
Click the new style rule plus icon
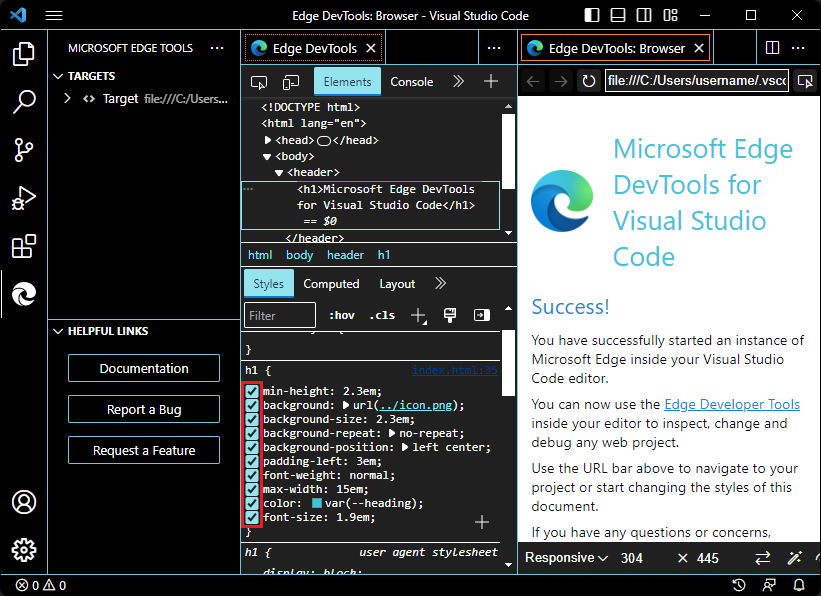418,314
